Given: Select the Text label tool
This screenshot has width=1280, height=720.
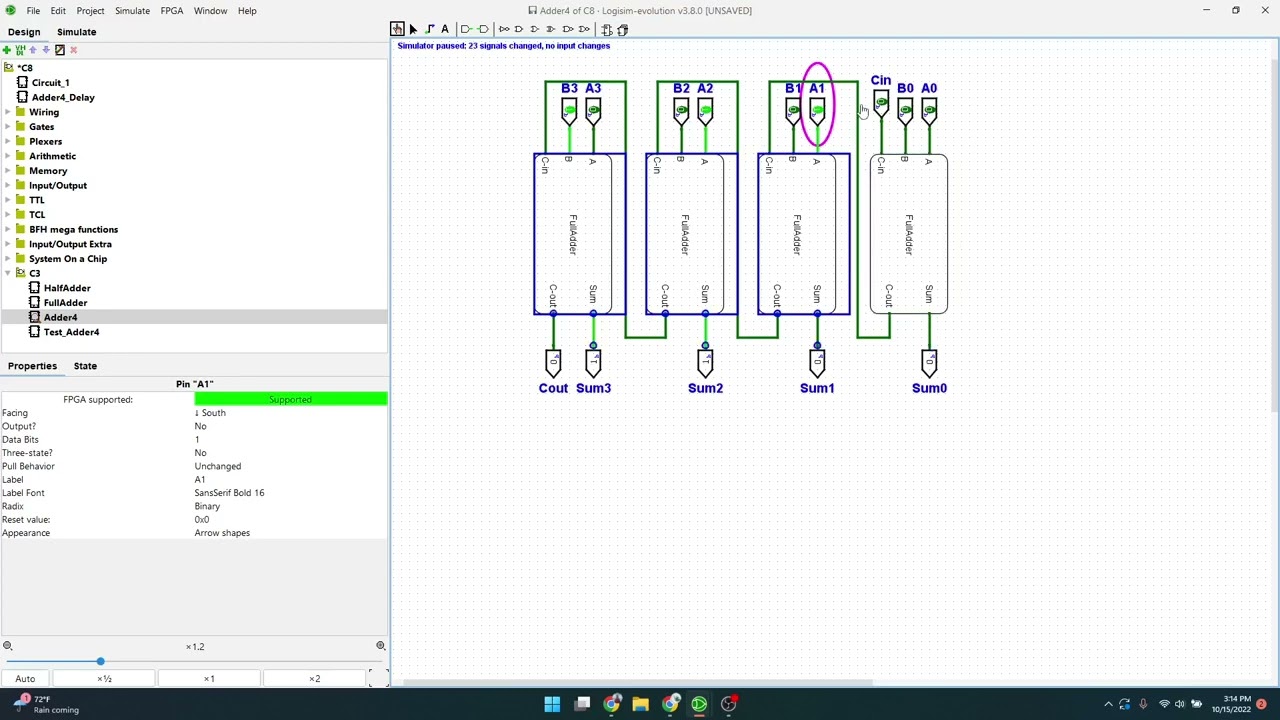Looking at the screenshot, I should pos(445,29).
